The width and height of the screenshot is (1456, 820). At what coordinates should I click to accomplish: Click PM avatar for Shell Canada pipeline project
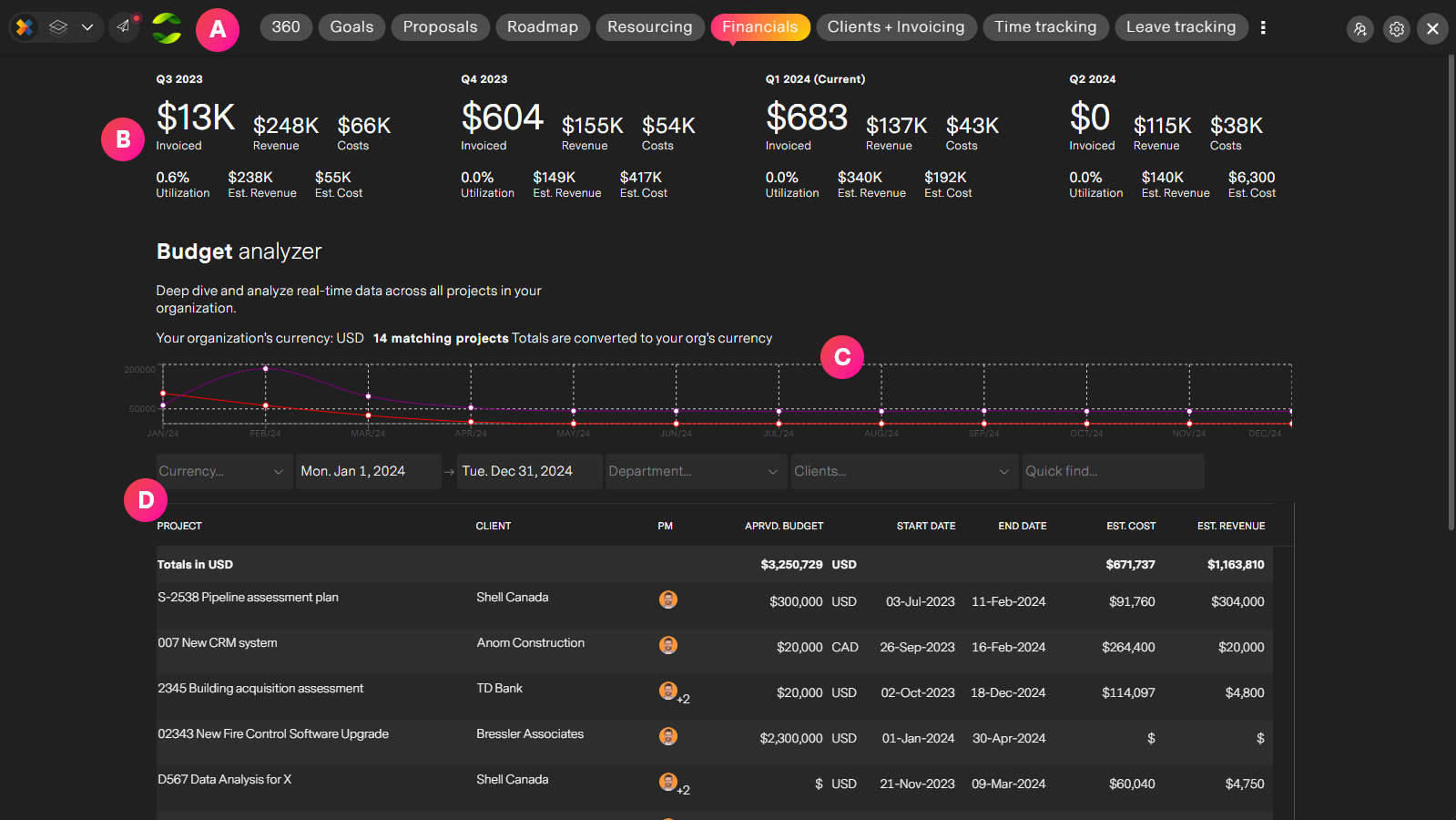point(668,600)
